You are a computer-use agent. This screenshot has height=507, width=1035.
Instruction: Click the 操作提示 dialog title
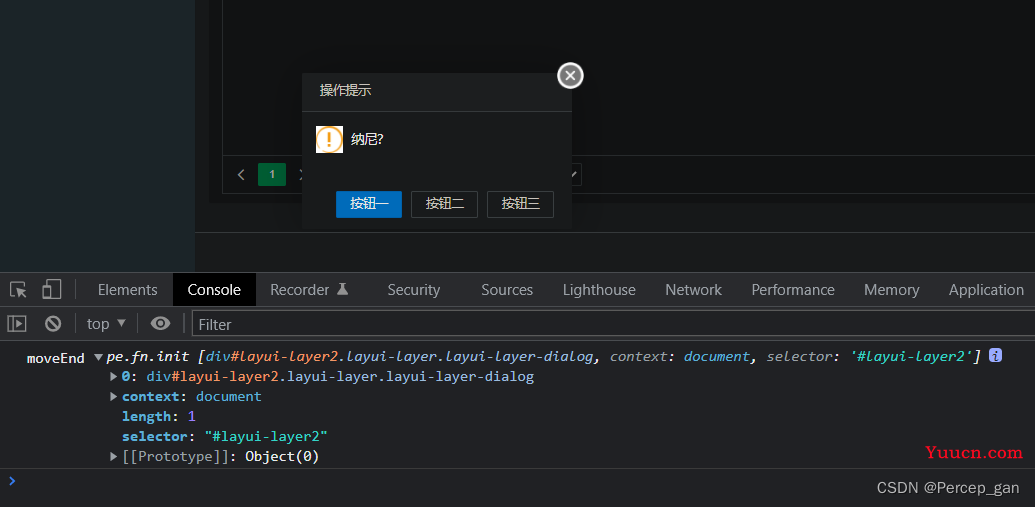[x=345, y=90]
